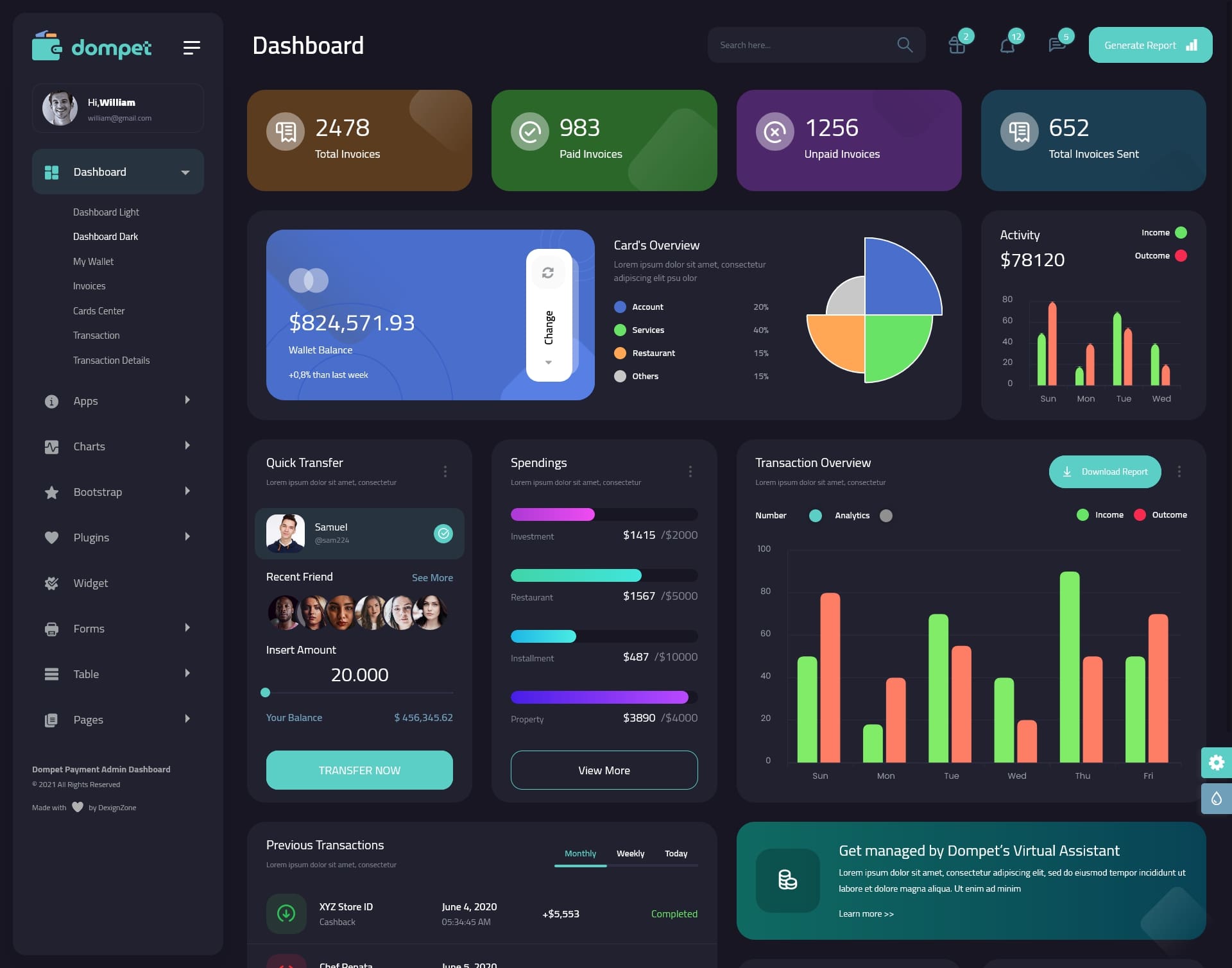Click the Transfer Now button

click(x=359, y=770)
